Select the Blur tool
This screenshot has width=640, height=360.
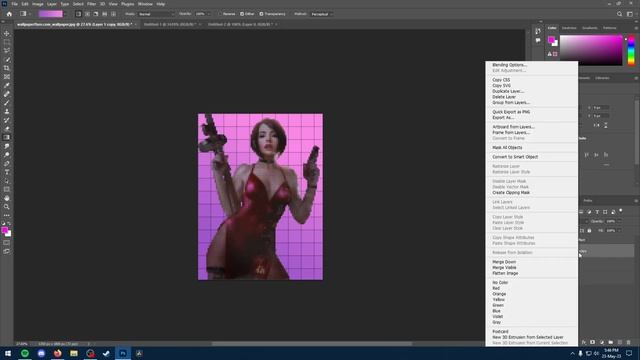click(7, 146)
